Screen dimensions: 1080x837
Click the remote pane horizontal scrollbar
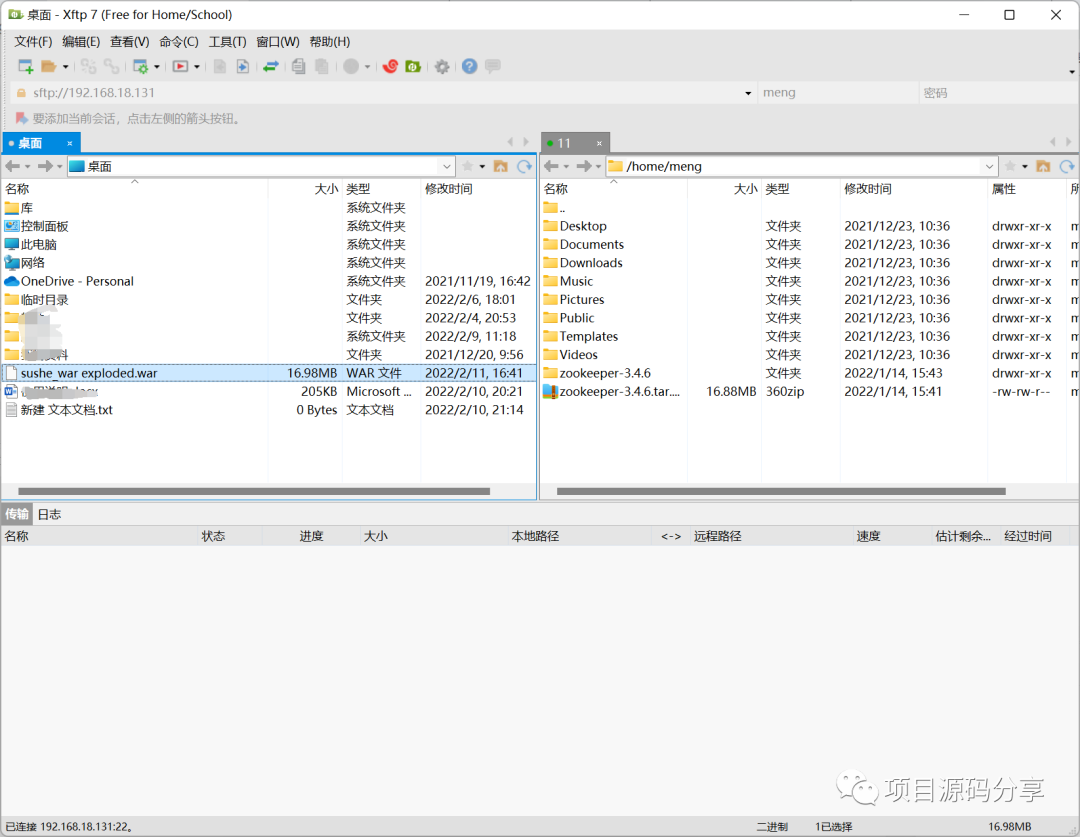click(781, 491)
